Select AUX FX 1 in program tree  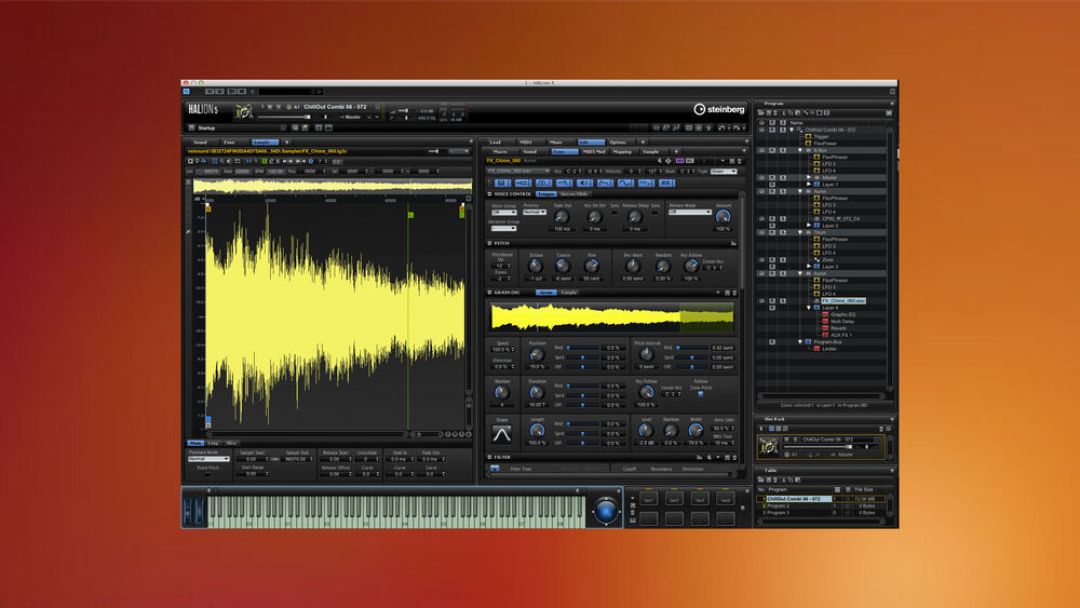pyautogui.click(x=841, y=335)
